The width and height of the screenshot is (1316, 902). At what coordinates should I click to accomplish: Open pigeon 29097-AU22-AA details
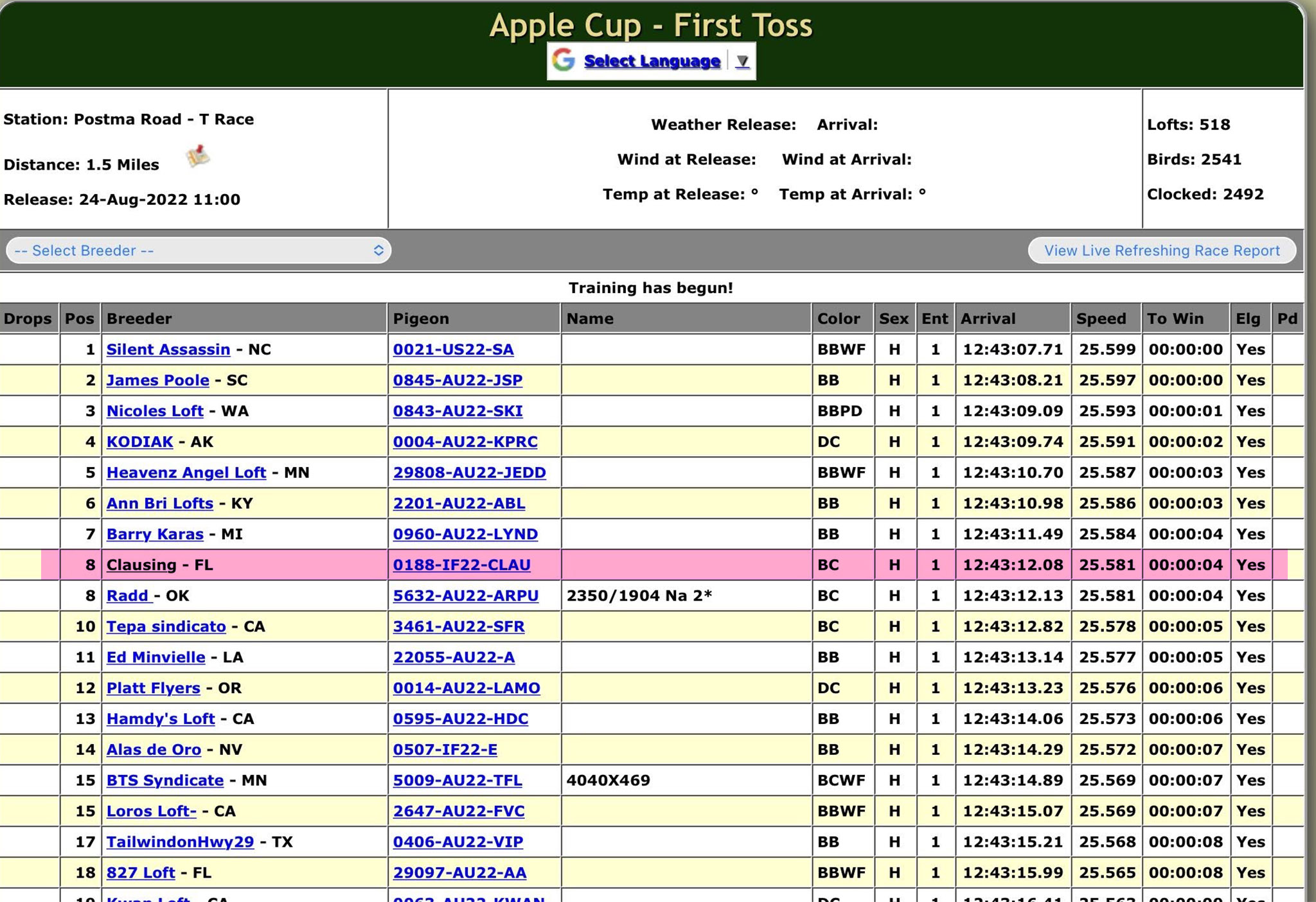click(460, 874)
